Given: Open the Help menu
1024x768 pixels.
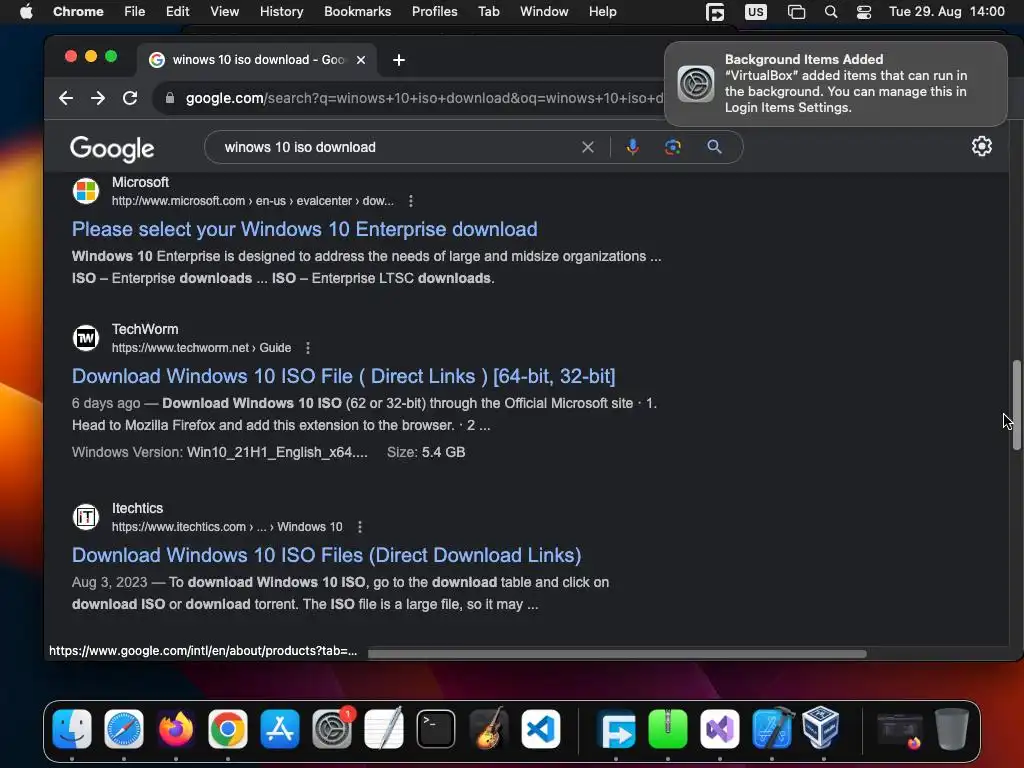Looking at the screenshot, I should [x=602, y=12].
